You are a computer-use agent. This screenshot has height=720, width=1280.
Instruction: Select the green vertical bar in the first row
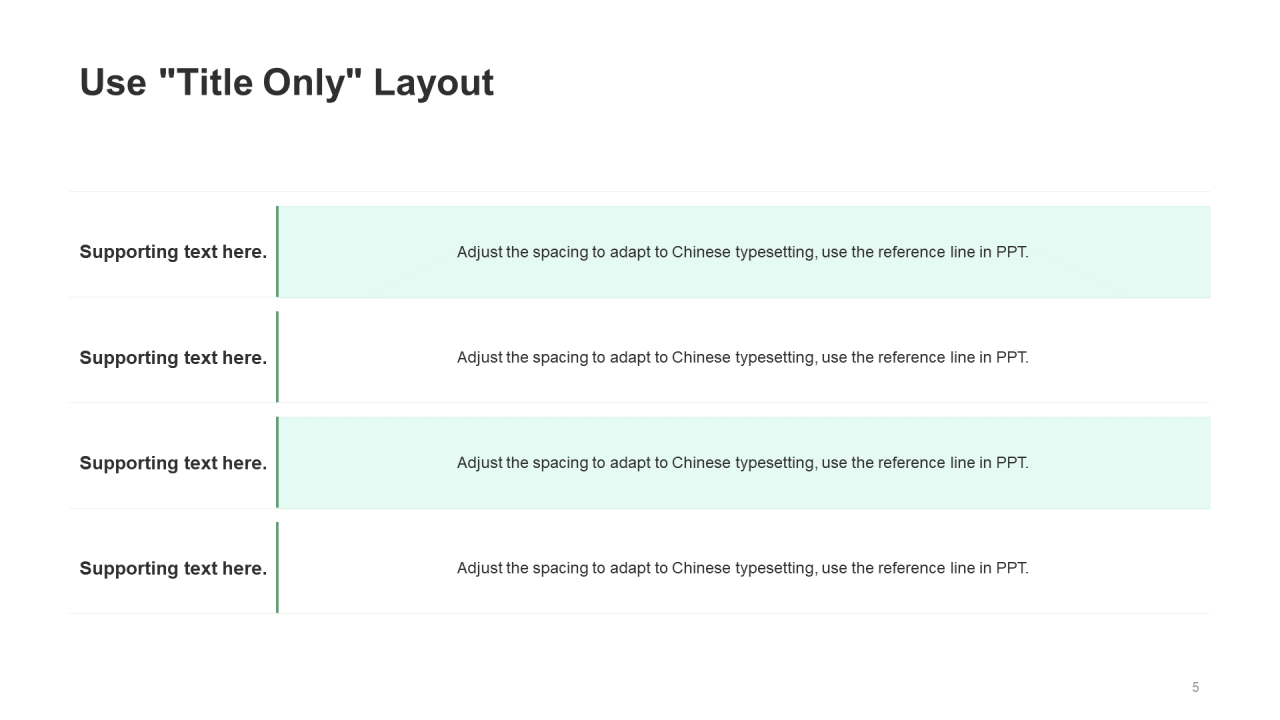coord(277,252)
